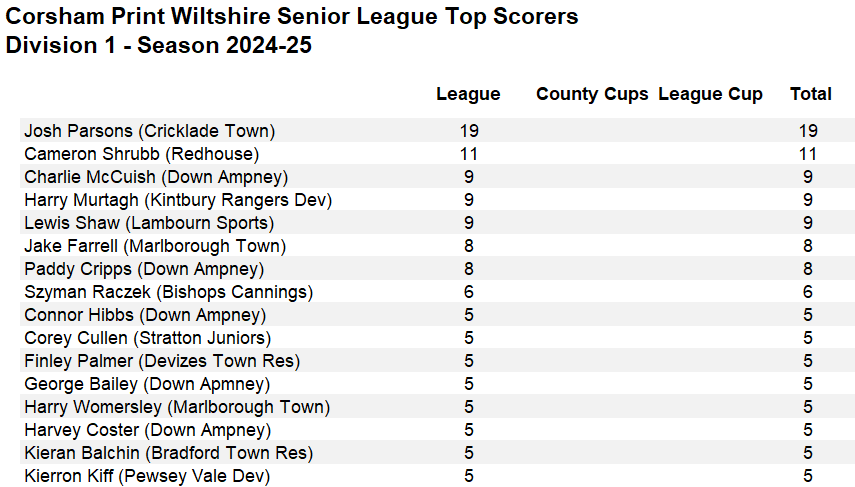The height and width of the screenshot is (487, 855).
Task: Click the County Cups column header
Action: 592,94
